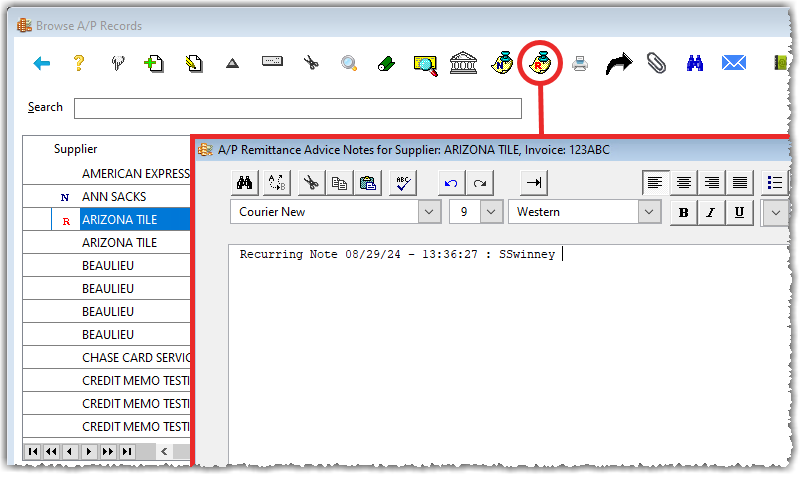Click the add record icon with green plus
This screenshot has height=478, width=802.
pos(153,64)
